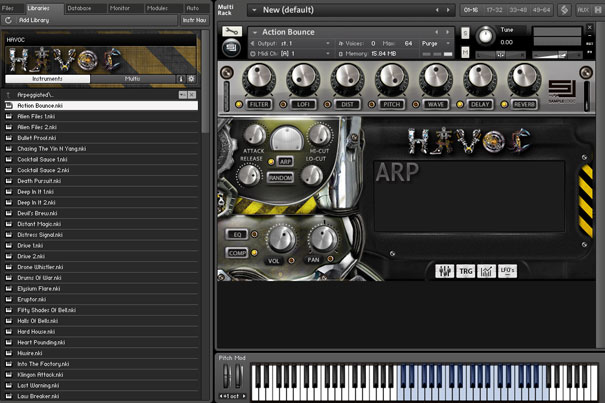Open the graph envelope page icon
Image resolution: width=605 pixels, height=403 pixels.
(x=488, y=271)
